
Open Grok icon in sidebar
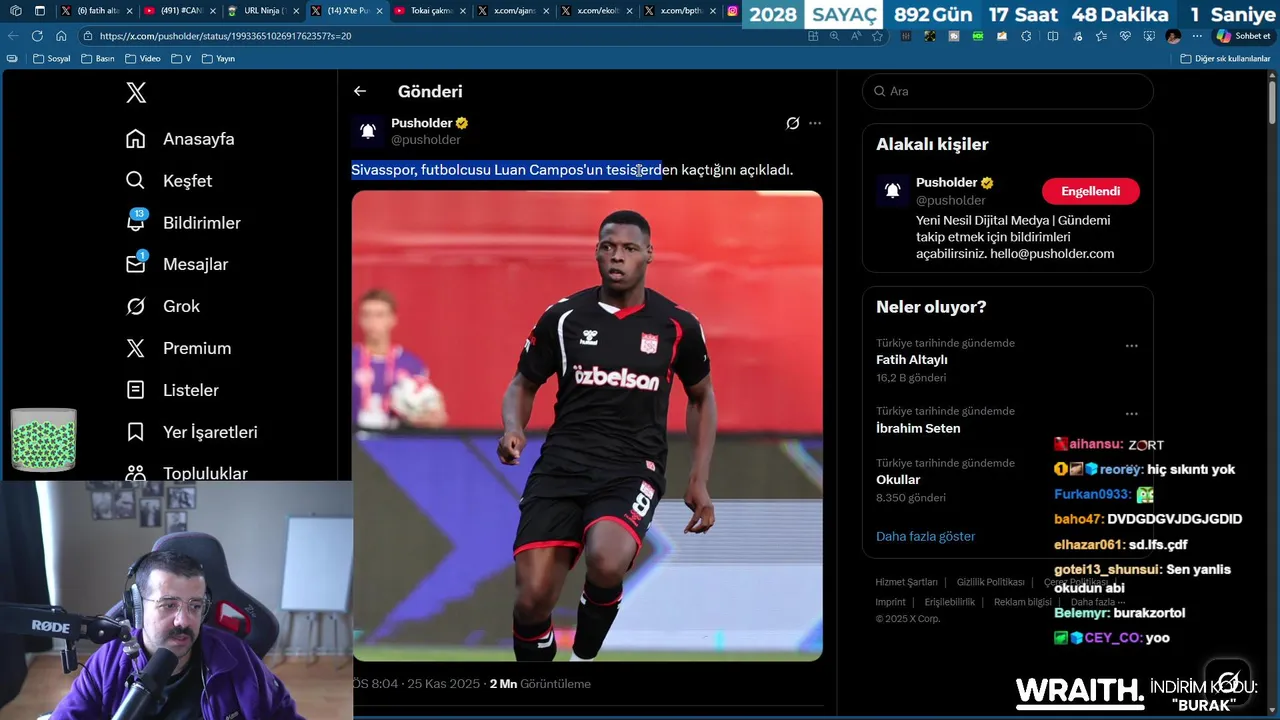pyautogui.click(x=136, y=306)
